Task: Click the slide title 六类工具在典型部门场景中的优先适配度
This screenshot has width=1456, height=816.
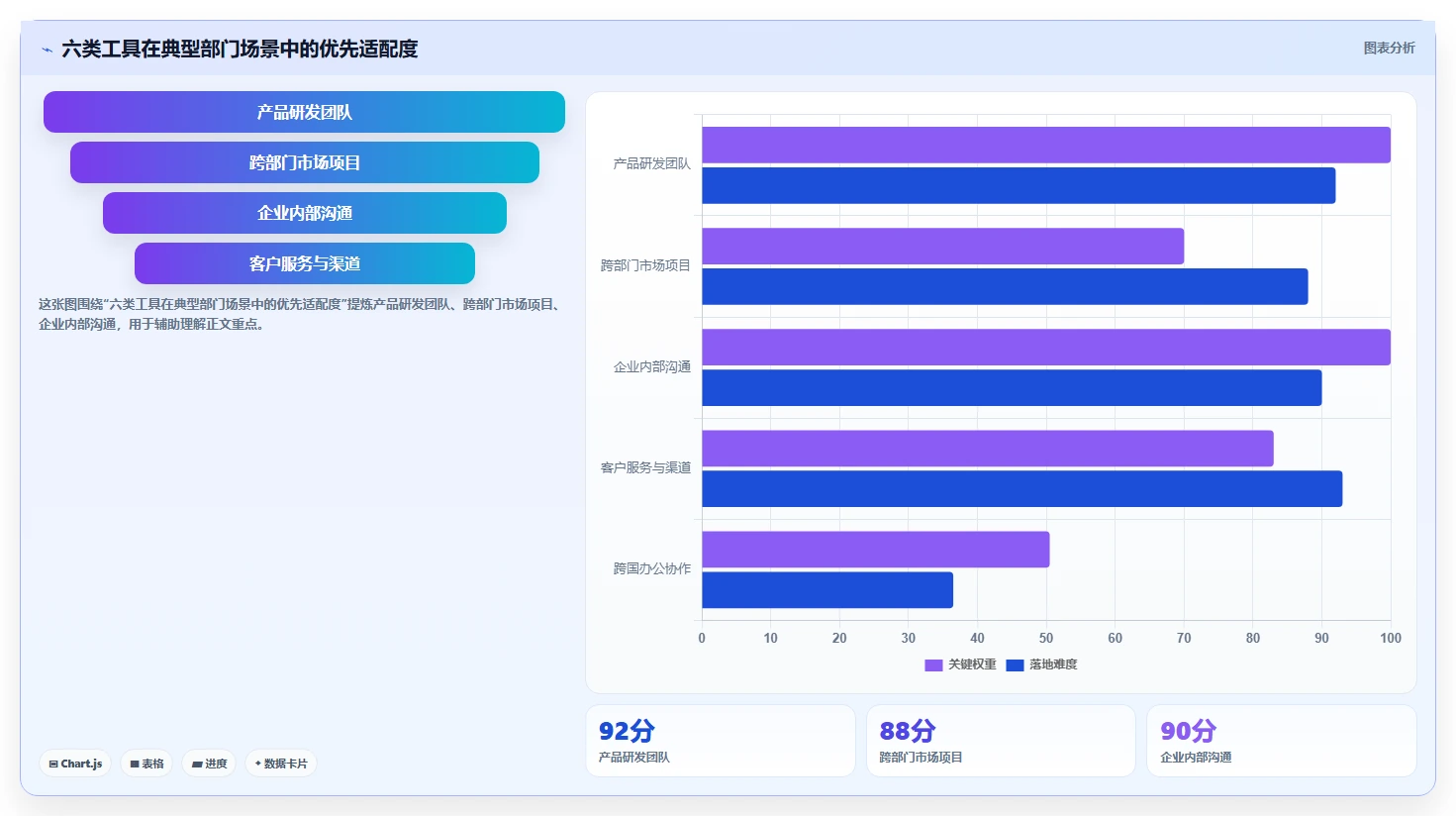Action: [x=240, y=49]
